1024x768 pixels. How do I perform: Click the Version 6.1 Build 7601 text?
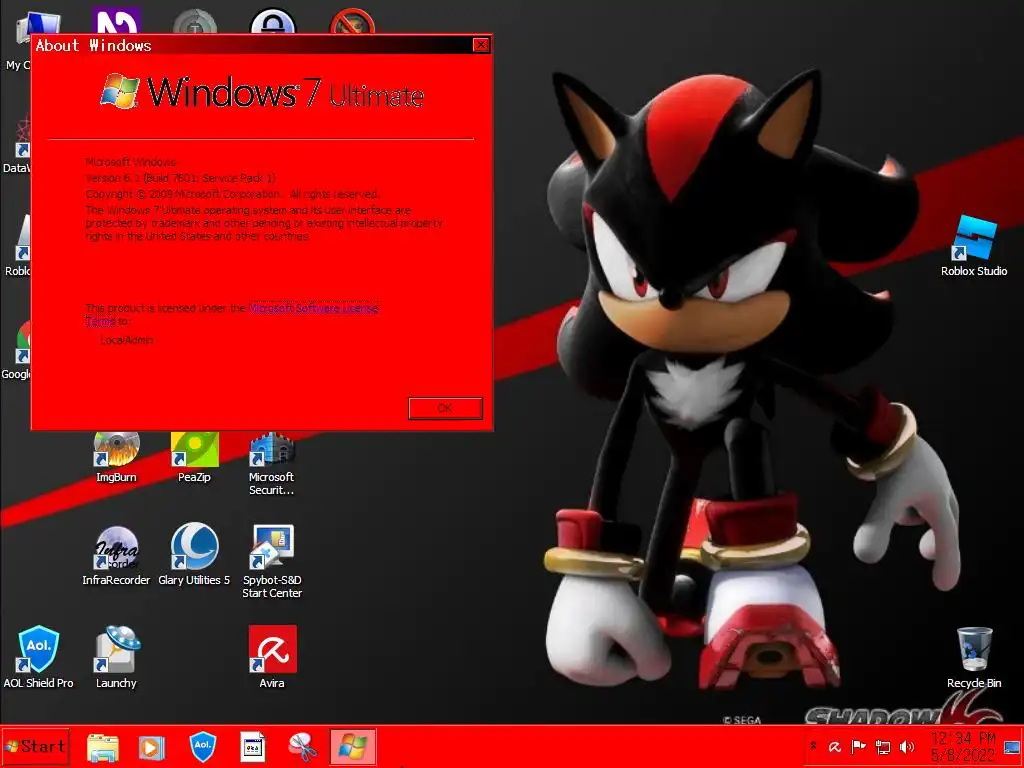(x=180, y=178)
